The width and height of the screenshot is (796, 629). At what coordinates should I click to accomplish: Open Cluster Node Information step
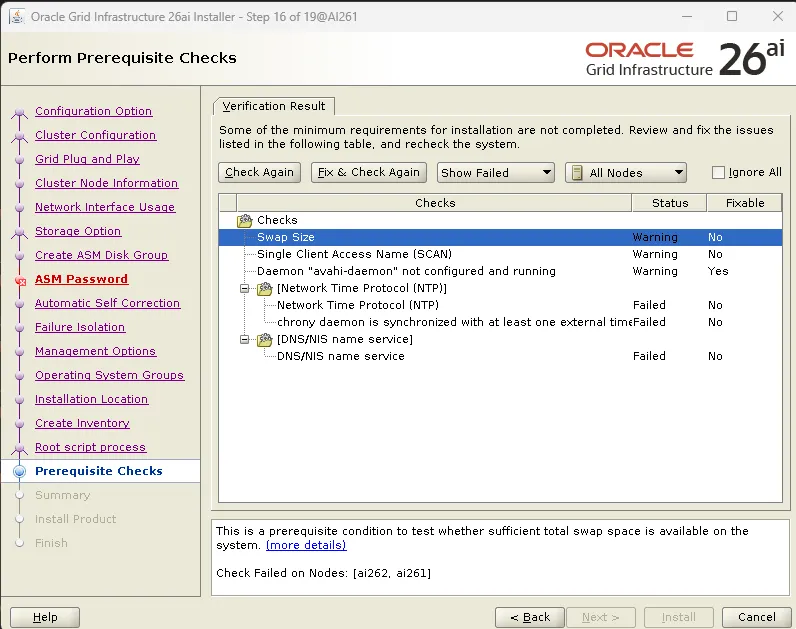[107, 183]
